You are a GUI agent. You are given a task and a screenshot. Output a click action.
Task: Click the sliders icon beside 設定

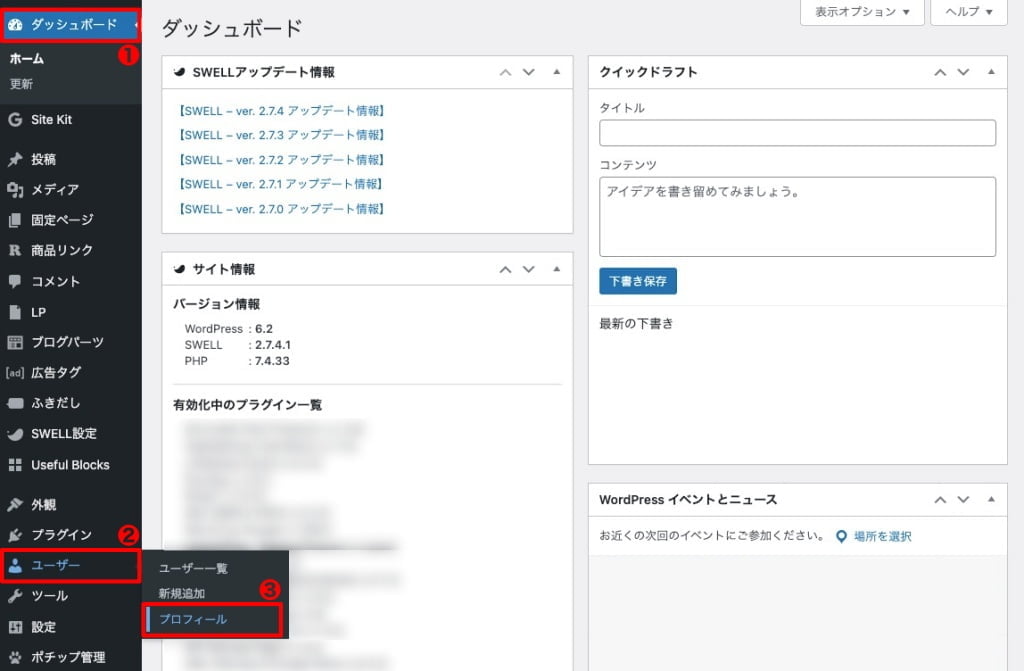click(15, 627)
